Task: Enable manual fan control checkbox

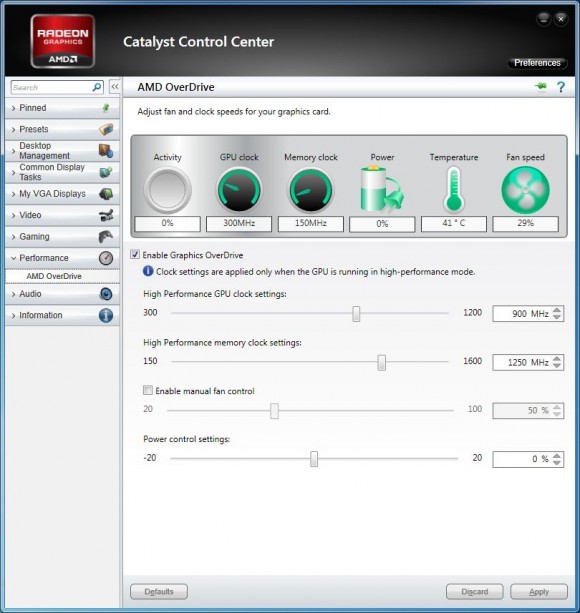Action: [148, 391]
